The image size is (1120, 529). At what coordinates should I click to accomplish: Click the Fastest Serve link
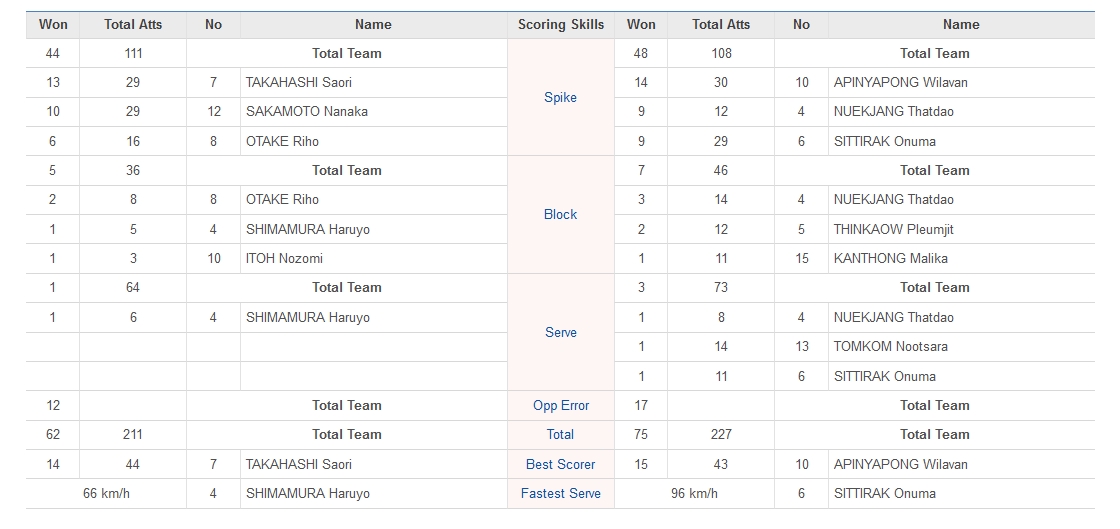[560, 494]
